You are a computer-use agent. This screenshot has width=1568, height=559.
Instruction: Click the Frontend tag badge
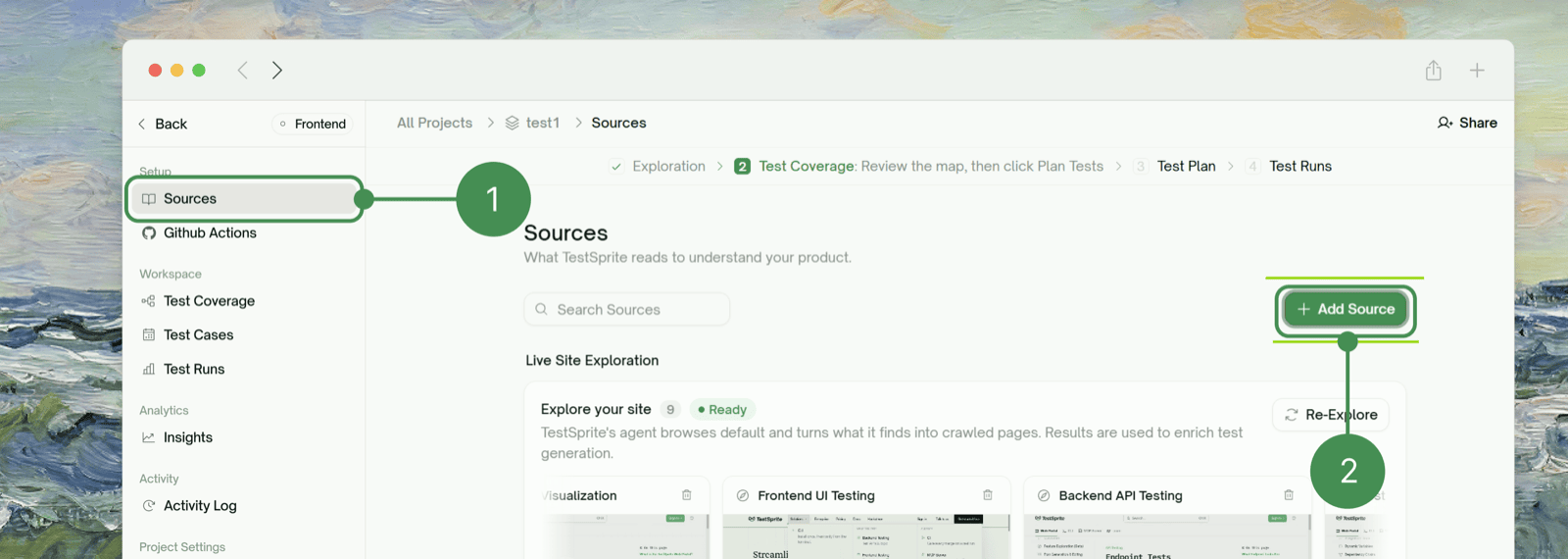pos(313,124)
